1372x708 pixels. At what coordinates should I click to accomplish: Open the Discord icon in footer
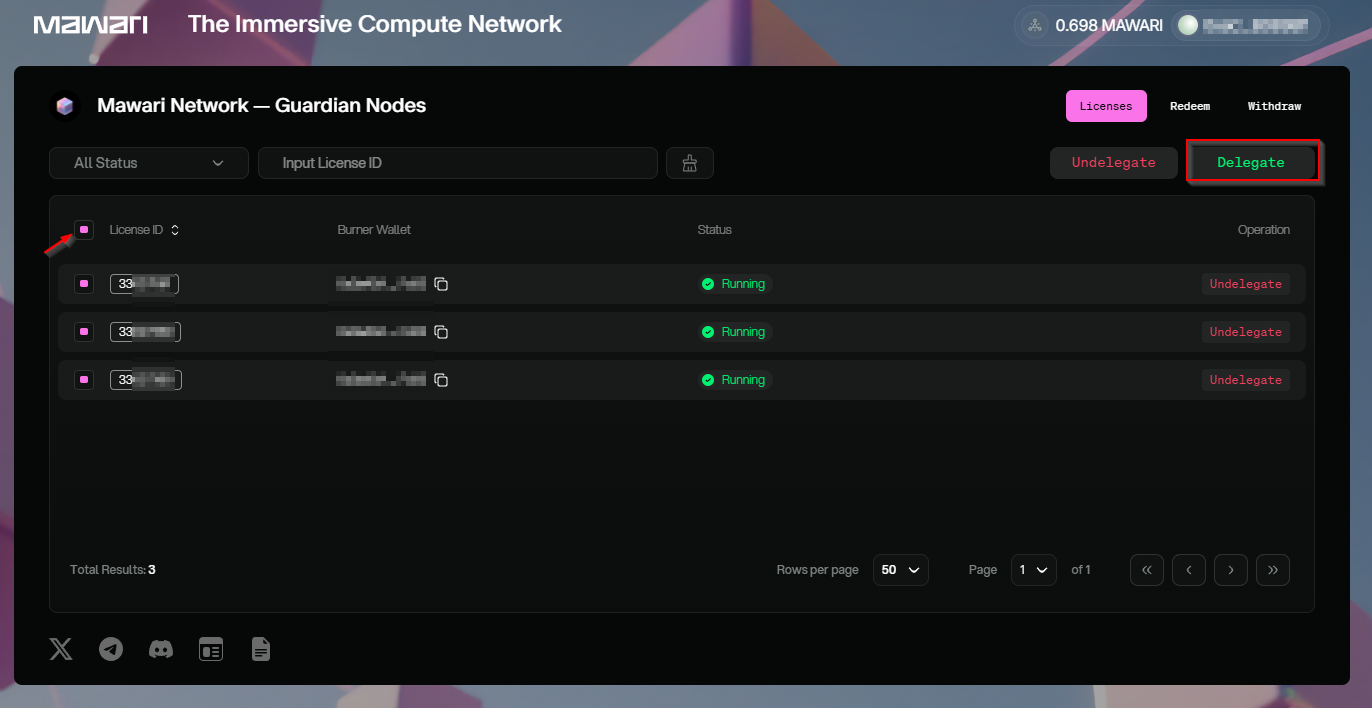click(x=161, y=649)
